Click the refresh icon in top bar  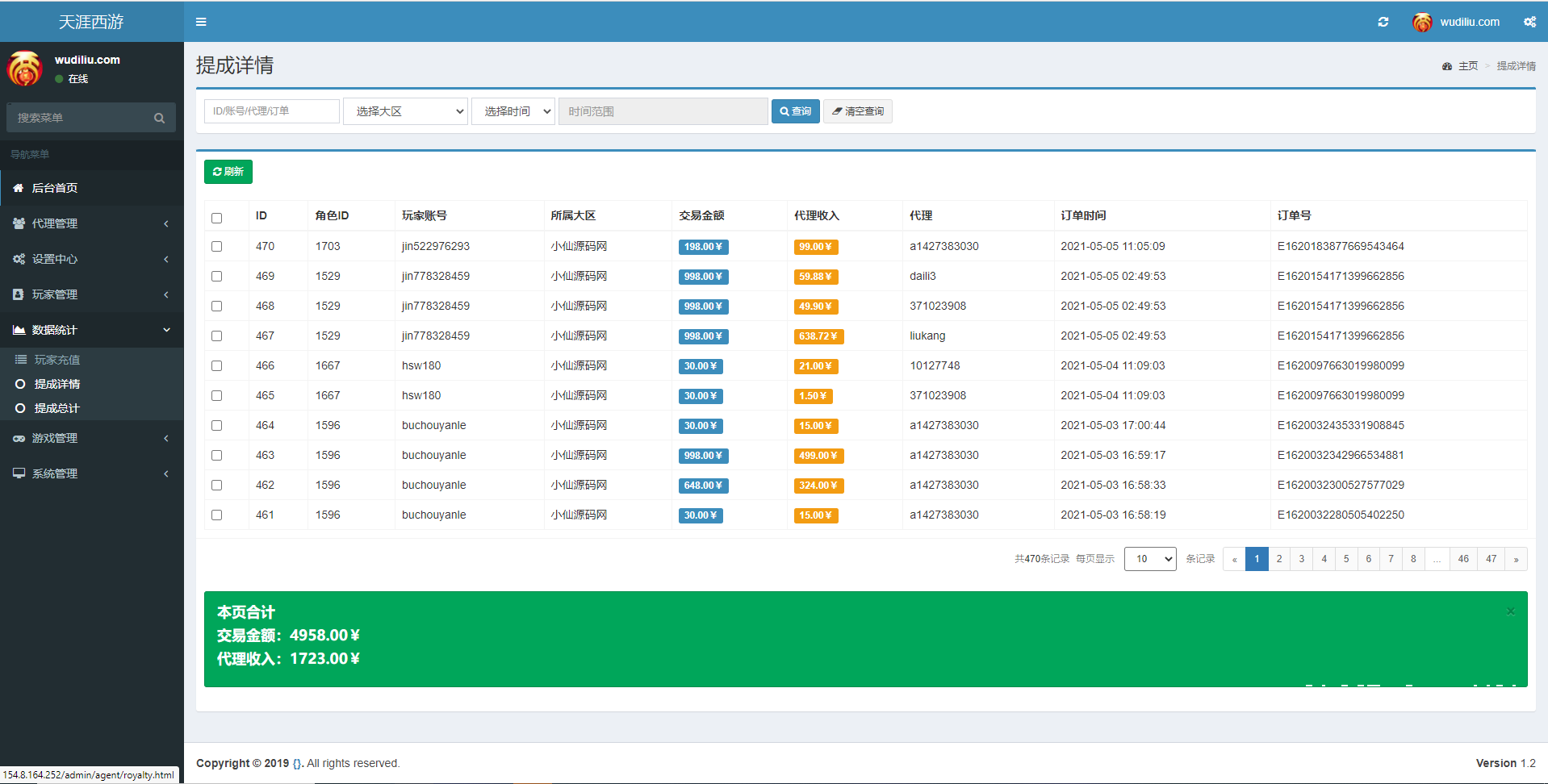[1383, 22]
